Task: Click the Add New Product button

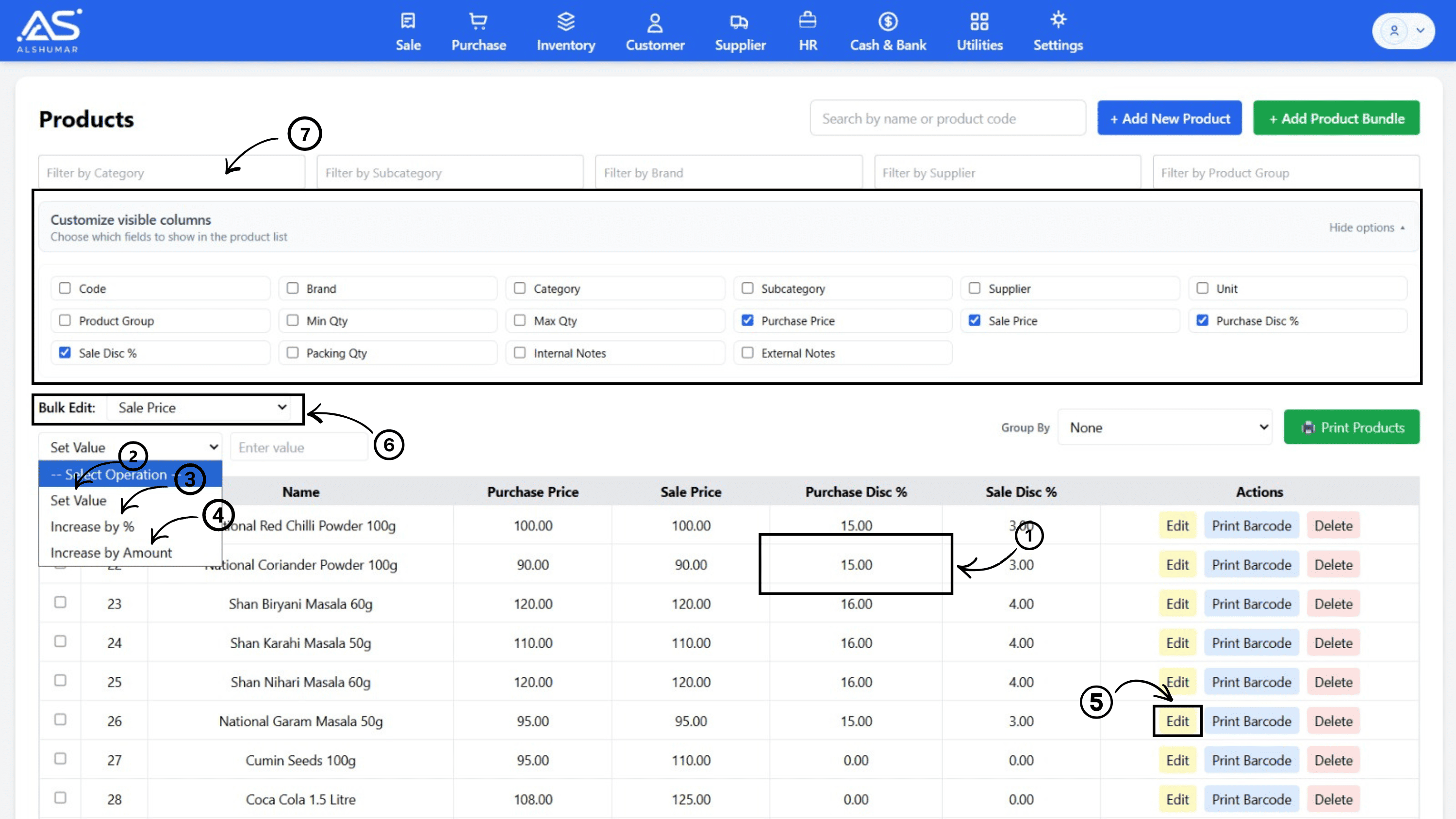Action: click(1170, 118)
